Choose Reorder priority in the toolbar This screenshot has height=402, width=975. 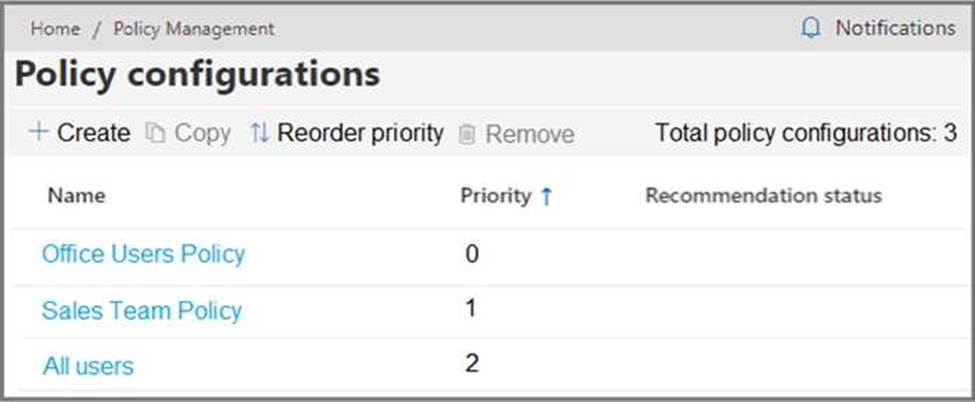(347, 133)
